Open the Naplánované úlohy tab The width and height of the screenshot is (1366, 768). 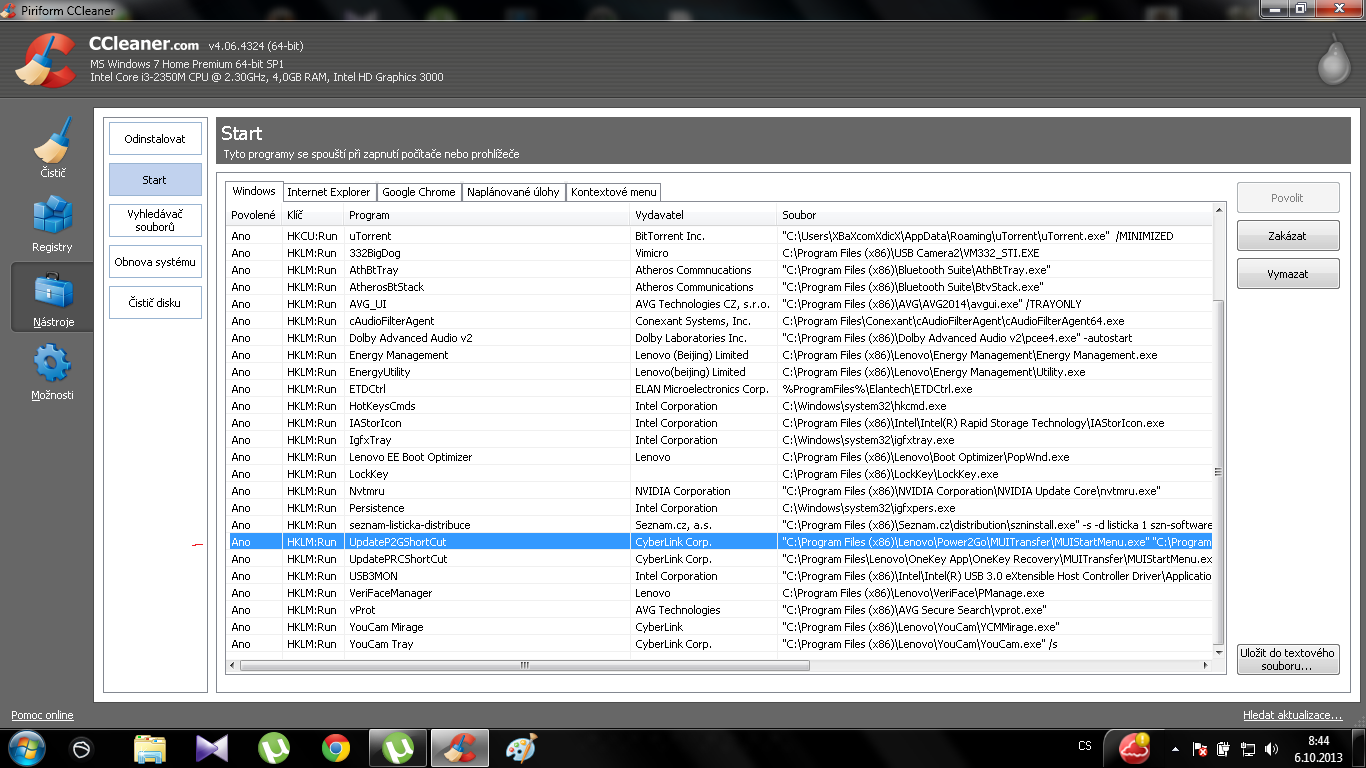point(513,192)
